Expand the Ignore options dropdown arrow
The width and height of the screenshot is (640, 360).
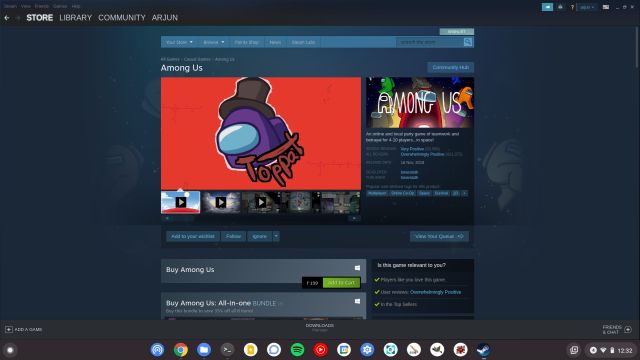[x=276, y=236]
